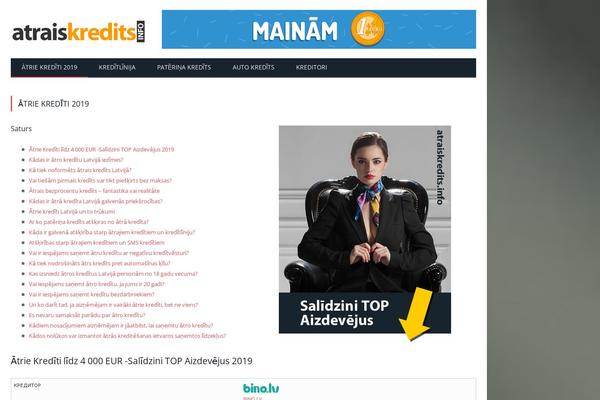The width and height of the screenshot is (600, 400).
Task: Click link Ātrie kredīti Latvijā un to trūkumi
Action: pos(72,211)
